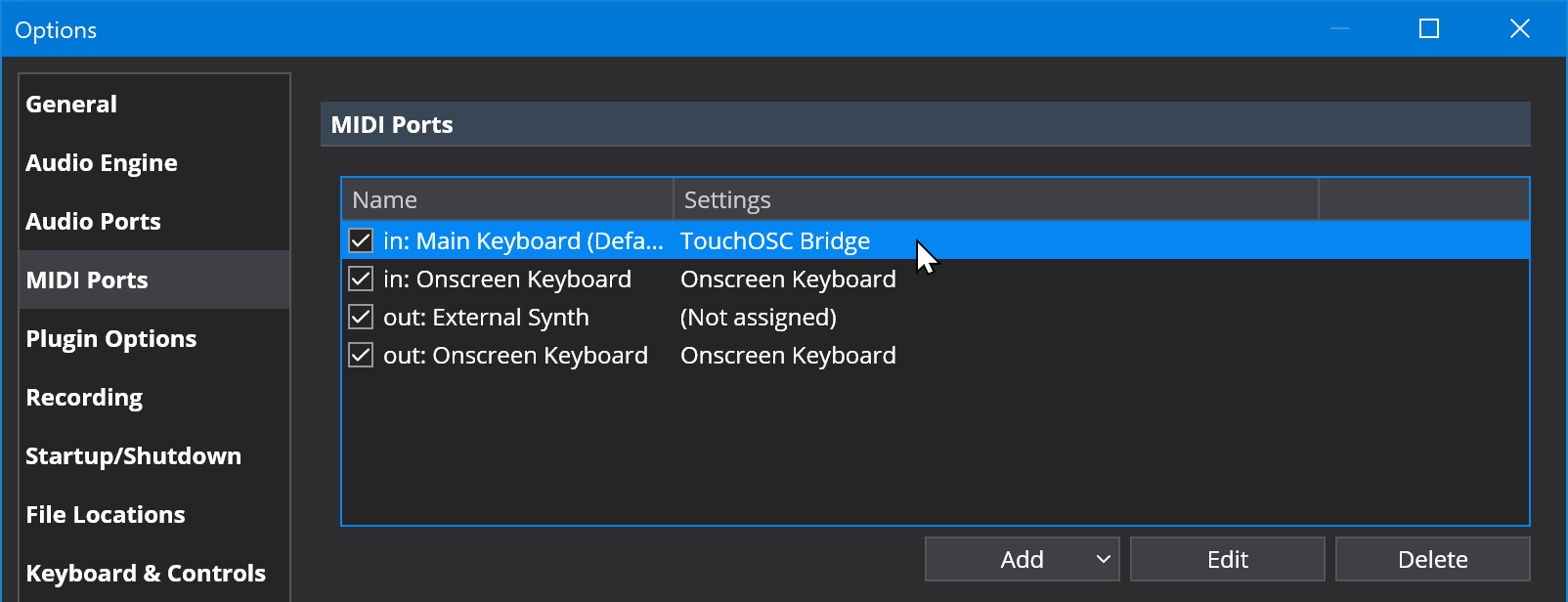Open Keyboard & Controls settings

pyautogui.click(x=146, y=574)
